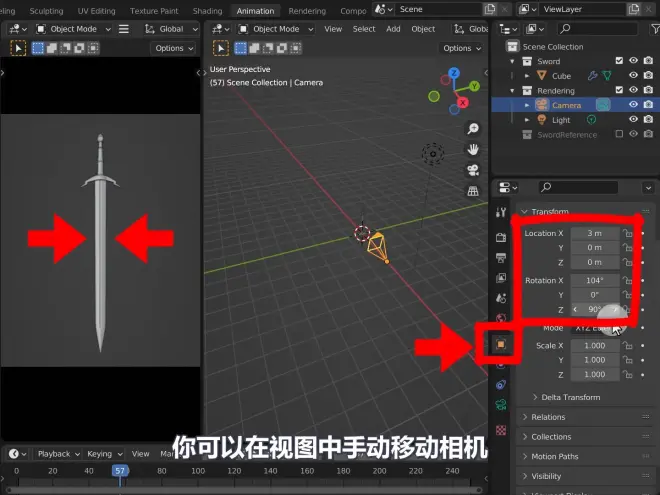Open the Texture properties checker tab
The width and height of the screenshot is (660, 495).
[500, 430]
